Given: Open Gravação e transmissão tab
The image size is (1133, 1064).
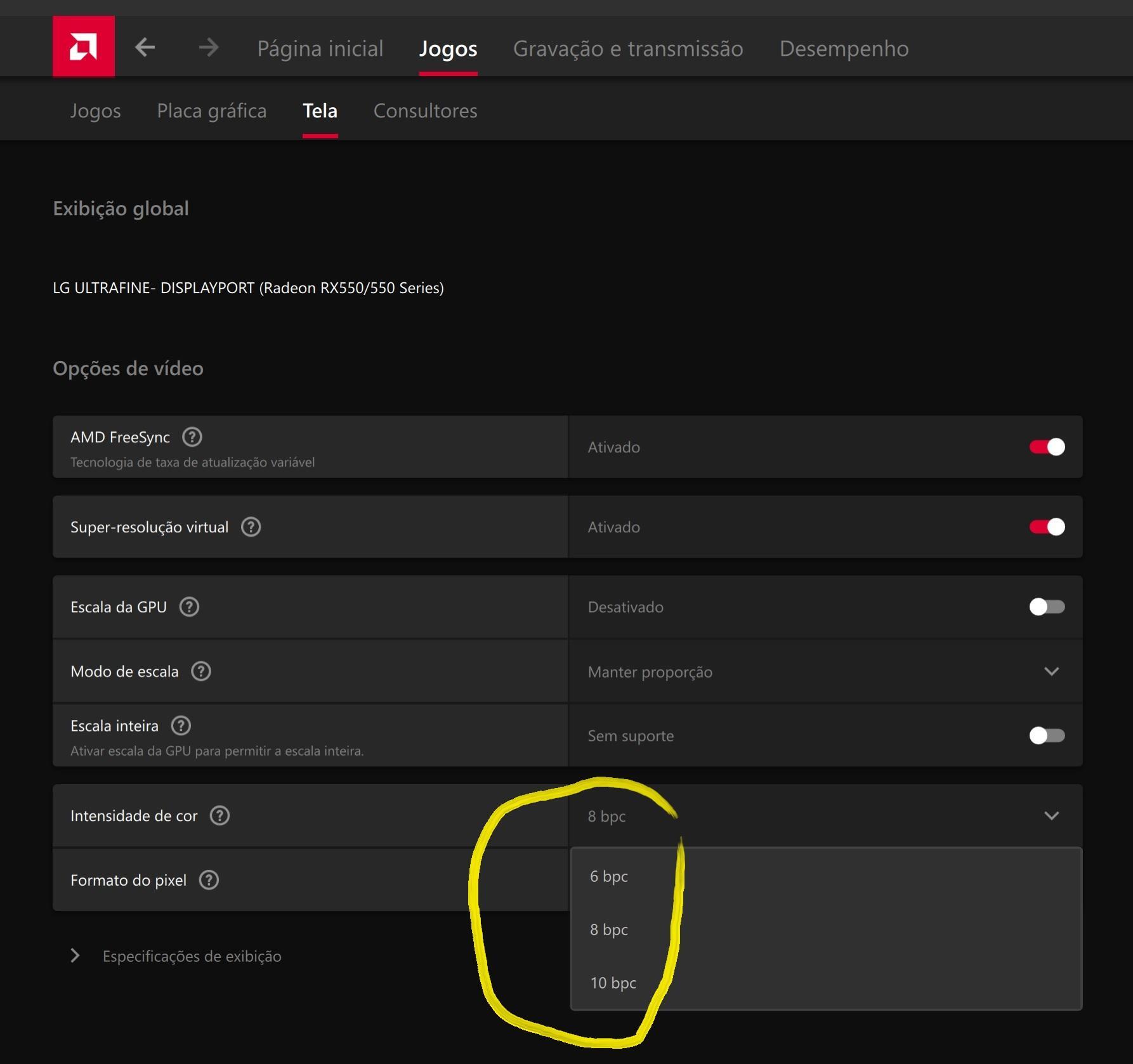Looking at the screenshot, I should coord(628,48).
